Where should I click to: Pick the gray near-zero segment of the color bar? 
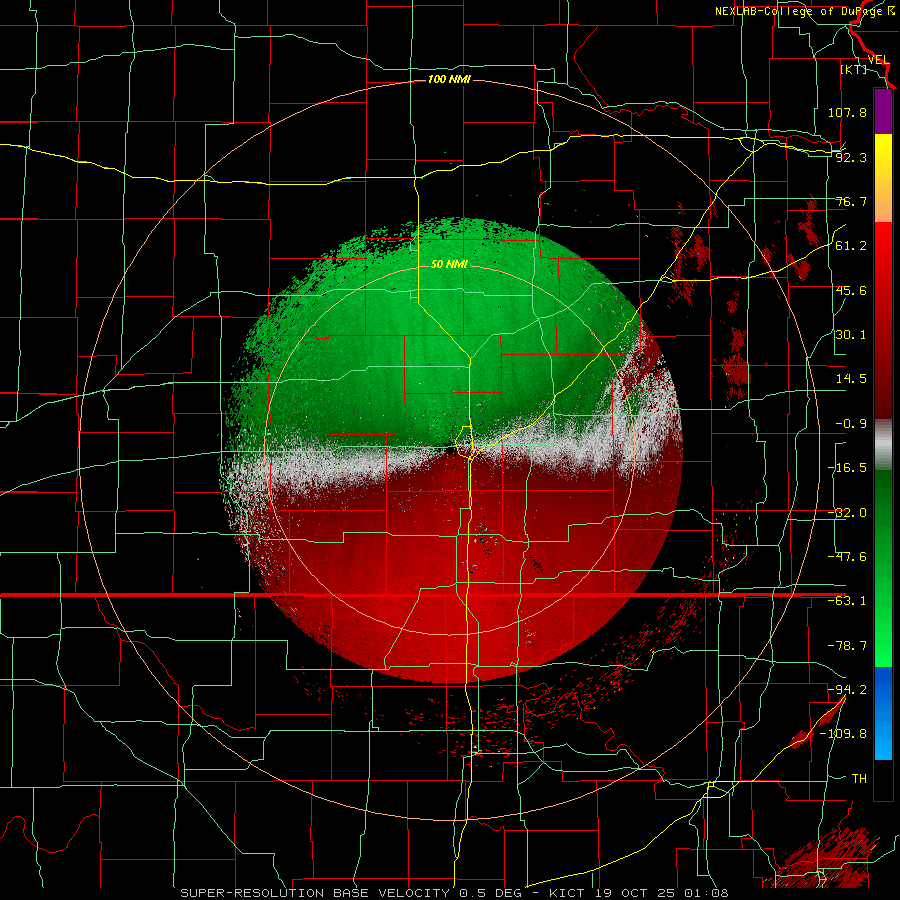click(x=883, y=445)
